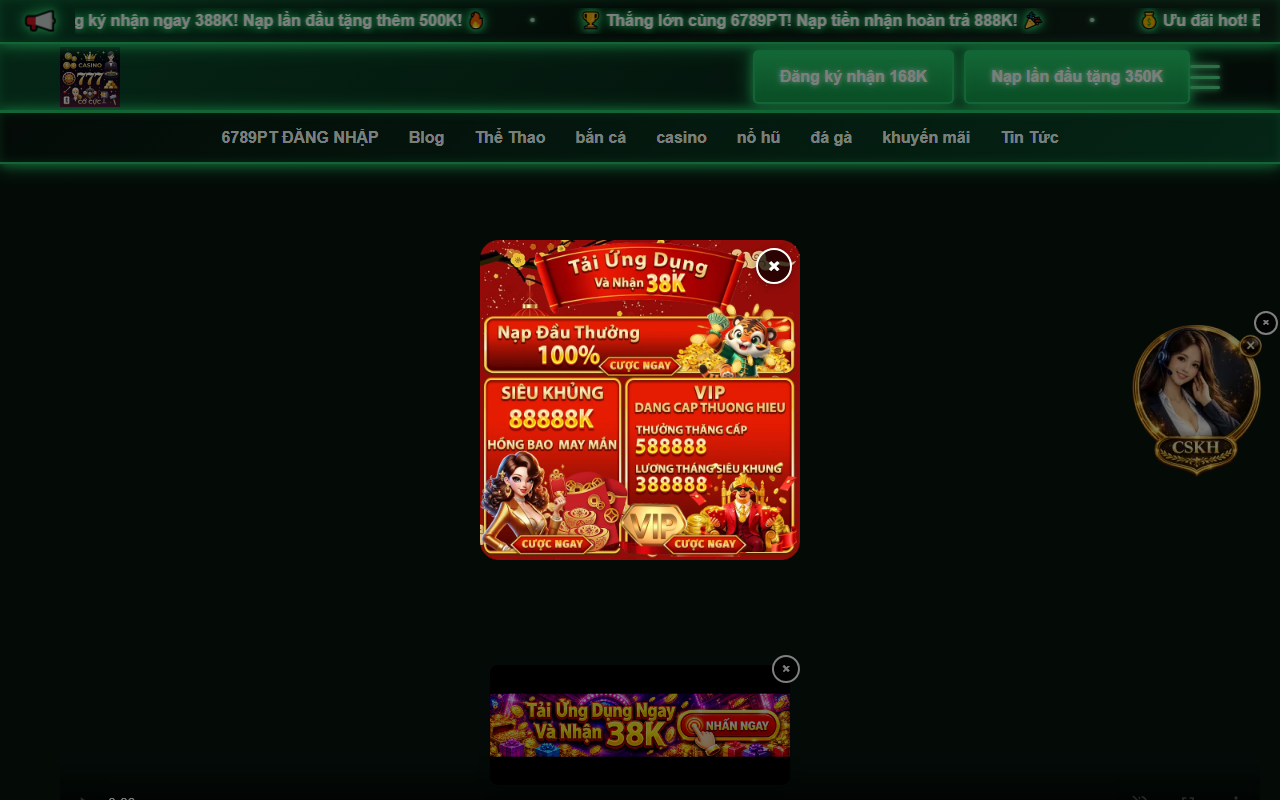The height and width of the screenshot is (800, 1280).
Task: Open the Blog menu item
Action: (x=426, y=138)
